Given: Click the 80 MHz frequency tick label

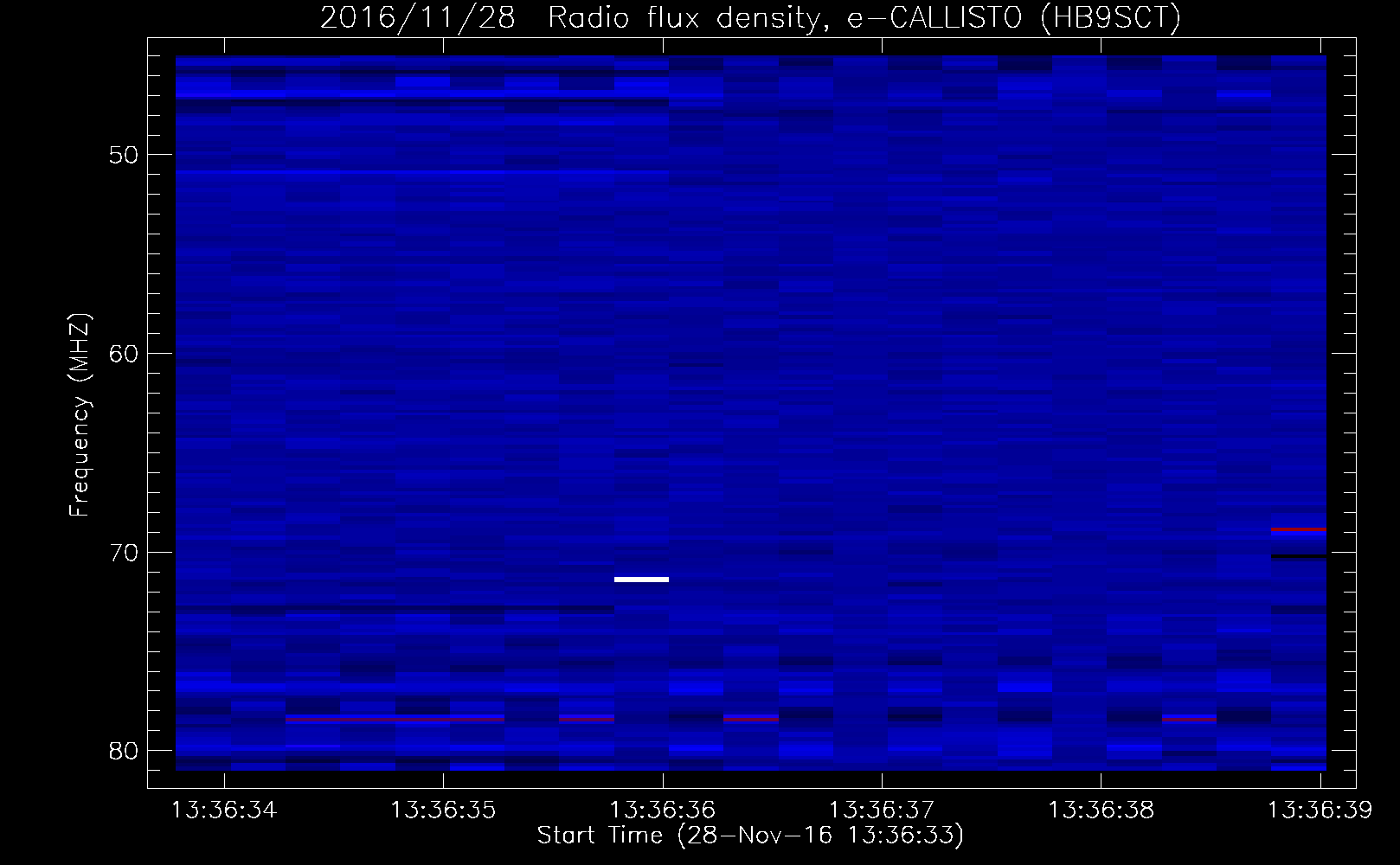Looking at the screenshot, I should (x=124, y=750).
